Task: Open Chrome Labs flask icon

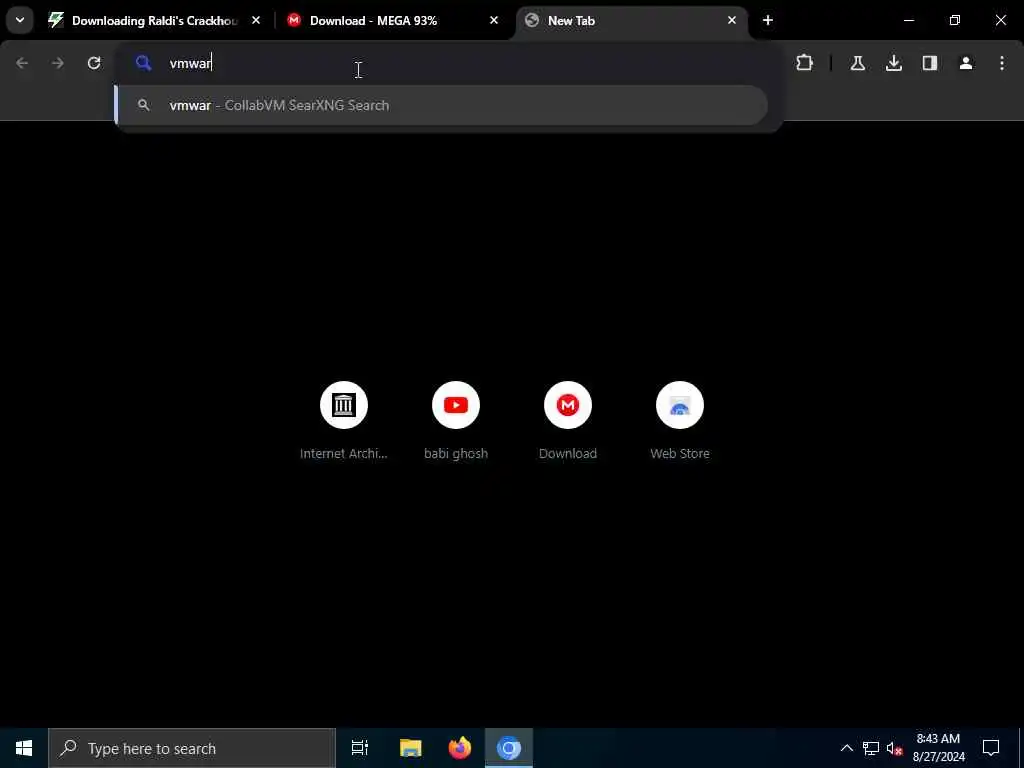Action: 857,63
